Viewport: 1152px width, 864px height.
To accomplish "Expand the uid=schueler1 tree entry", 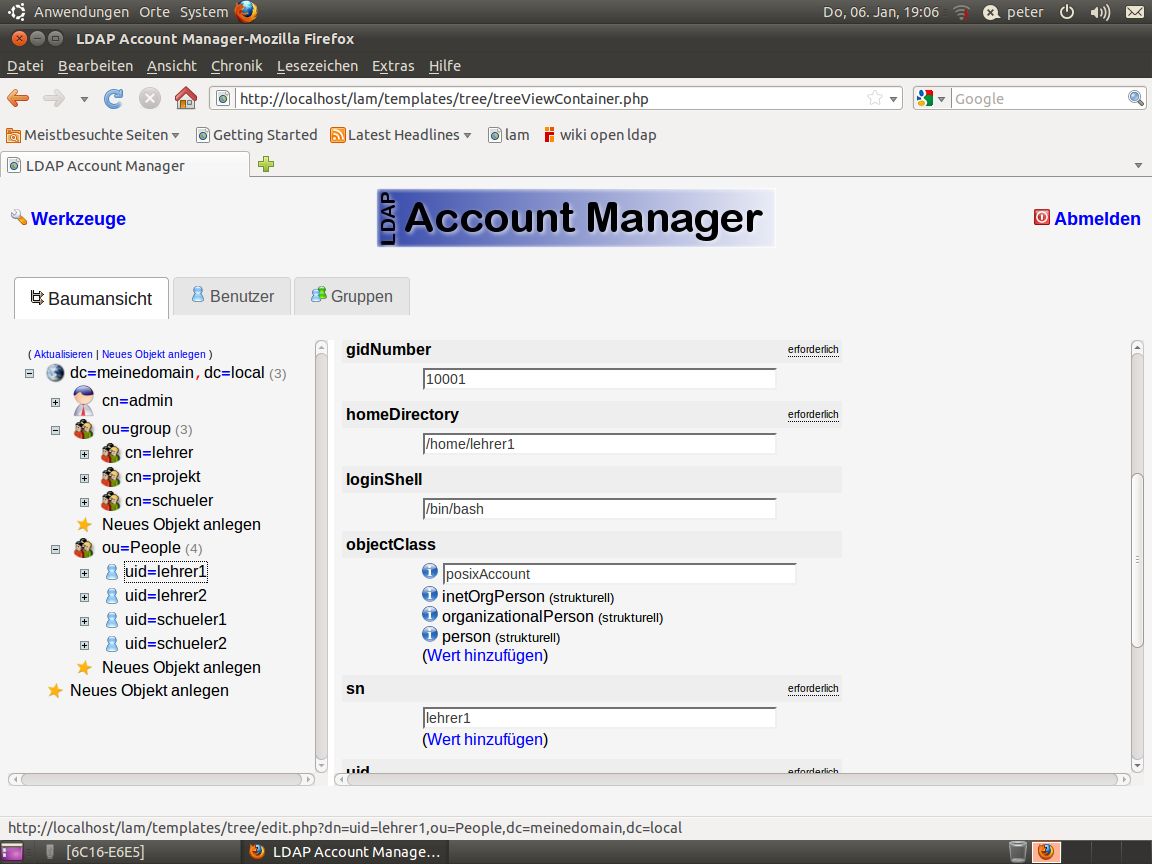I will (x=85, y=621).
